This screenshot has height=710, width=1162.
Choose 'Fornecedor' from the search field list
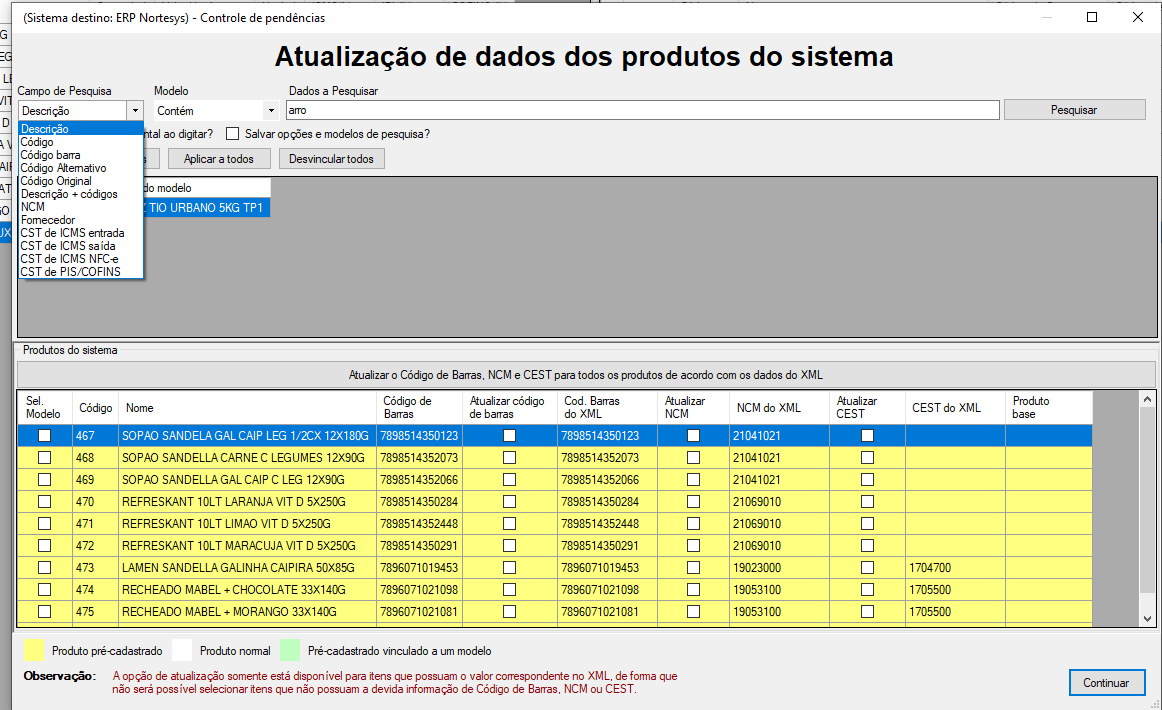click(48, 220)
